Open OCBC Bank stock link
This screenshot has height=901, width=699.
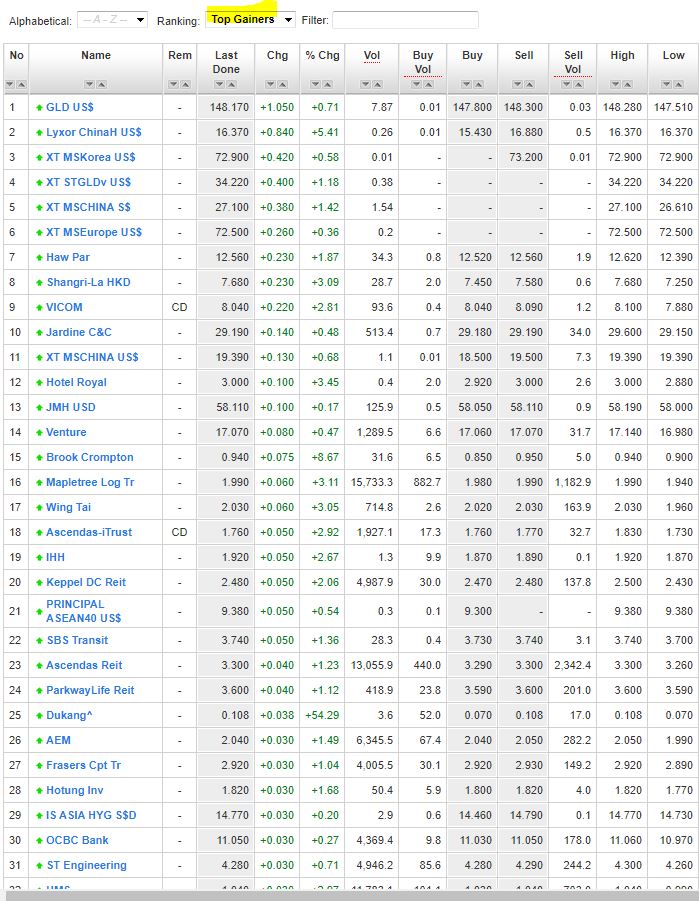tap(77, 840)
